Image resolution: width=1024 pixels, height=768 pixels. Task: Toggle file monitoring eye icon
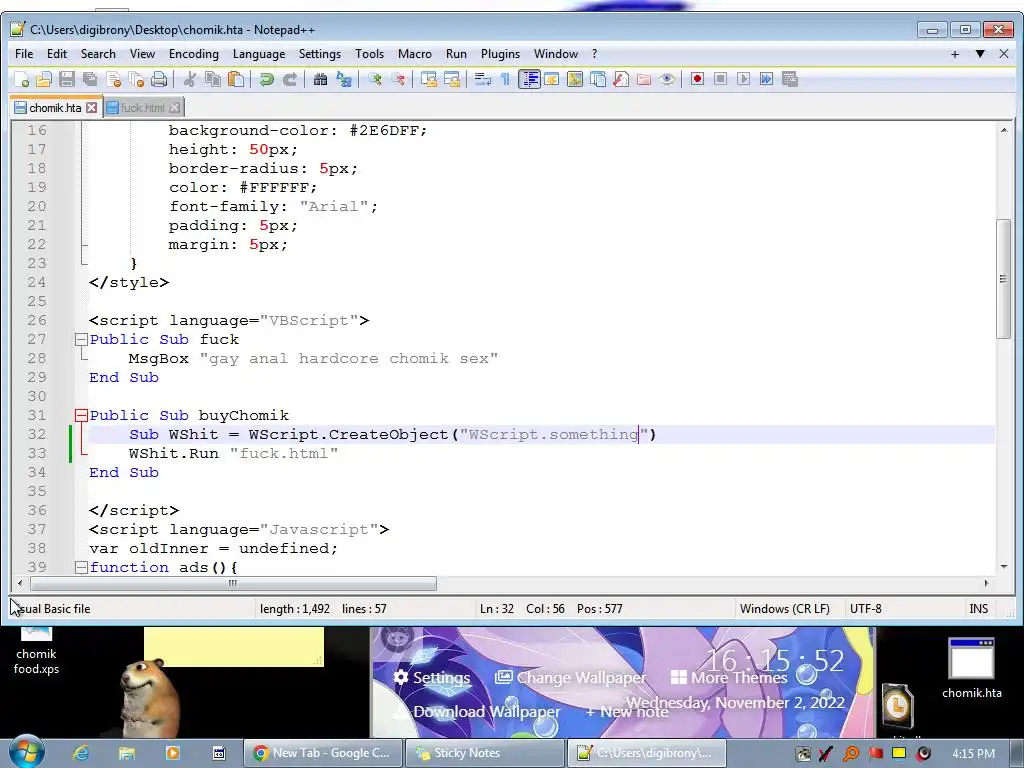pos(667,79)
